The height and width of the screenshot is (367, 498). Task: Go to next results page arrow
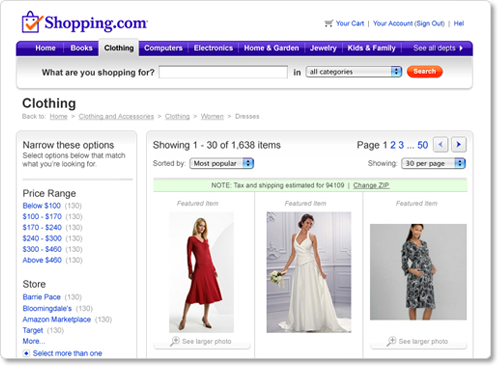[x=459, y=145]
